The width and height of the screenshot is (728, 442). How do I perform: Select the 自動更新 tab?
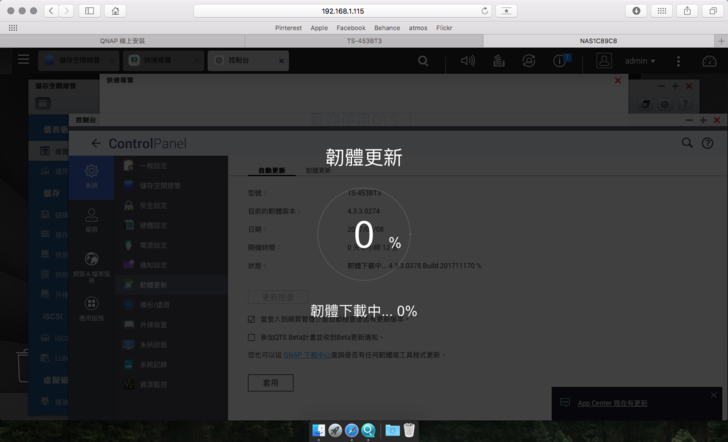tap(271, 171)
